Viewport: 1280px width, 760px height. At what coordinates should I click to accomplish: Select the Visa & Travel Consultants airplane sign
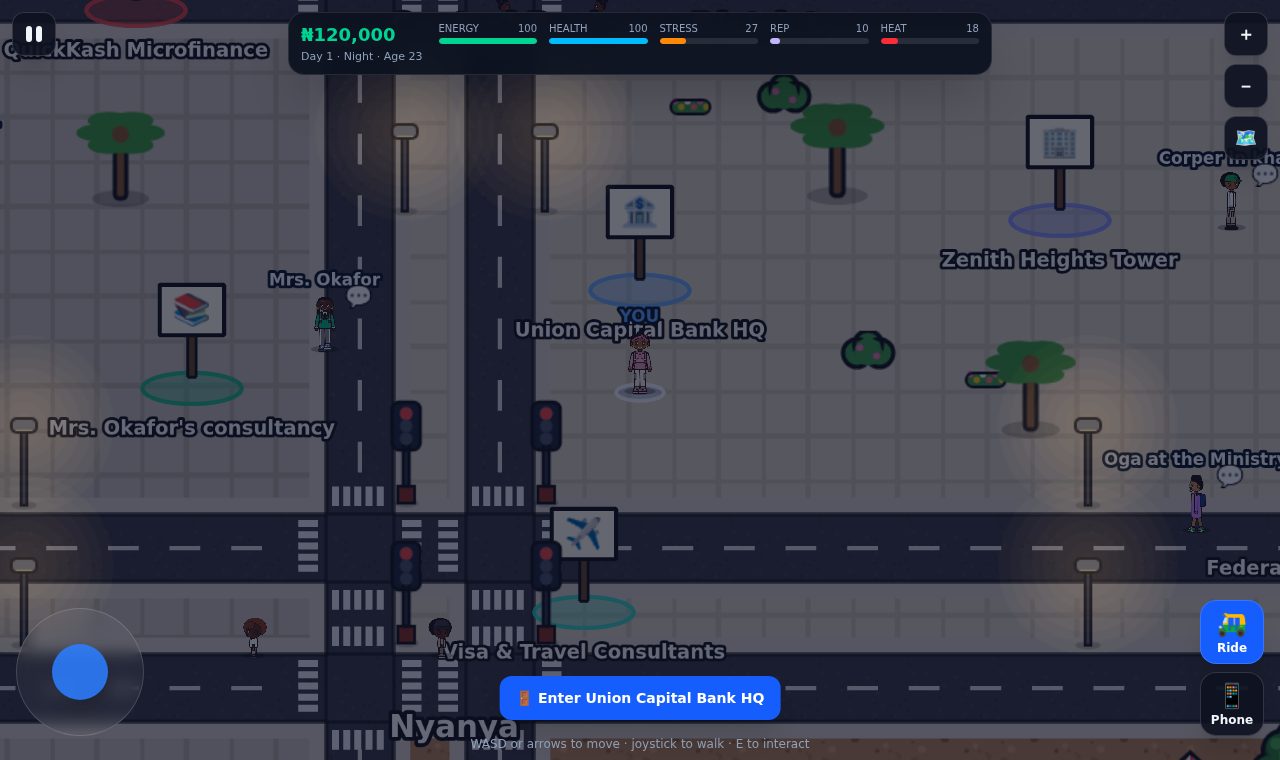point(584,534)
